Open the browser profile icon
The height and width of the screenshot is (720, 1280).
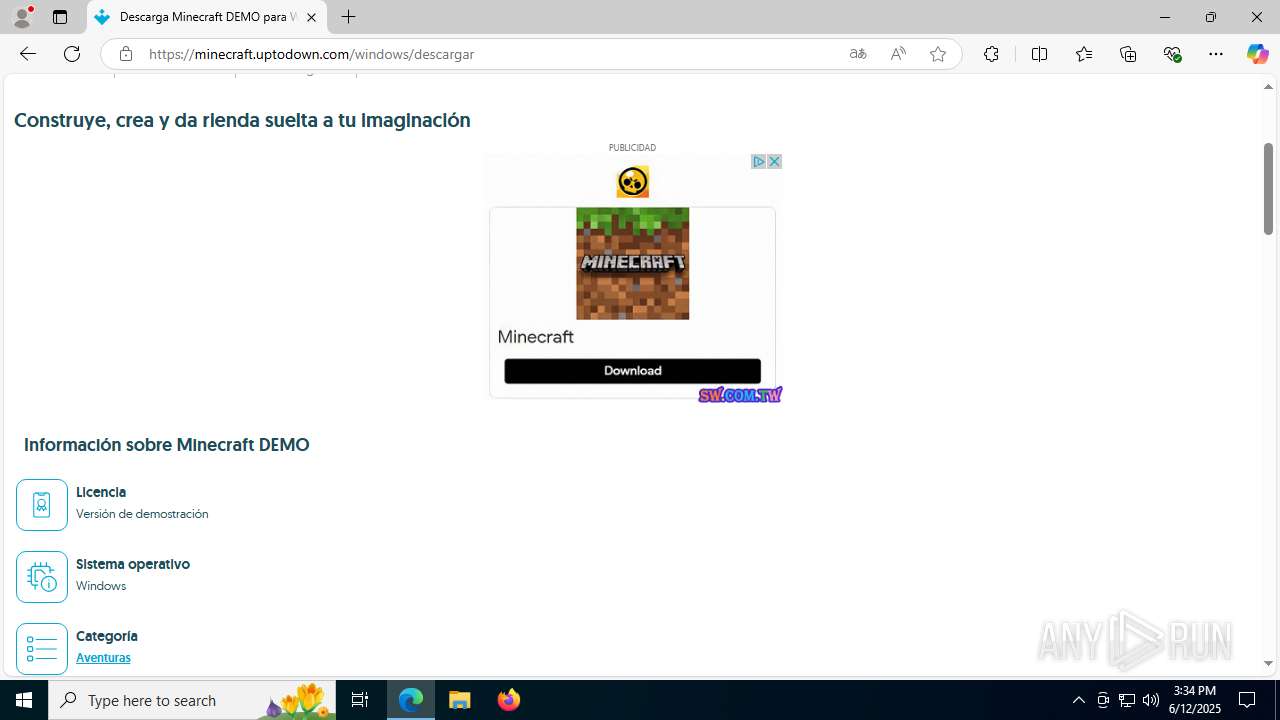pyautogui.click(x=22, y=17)
